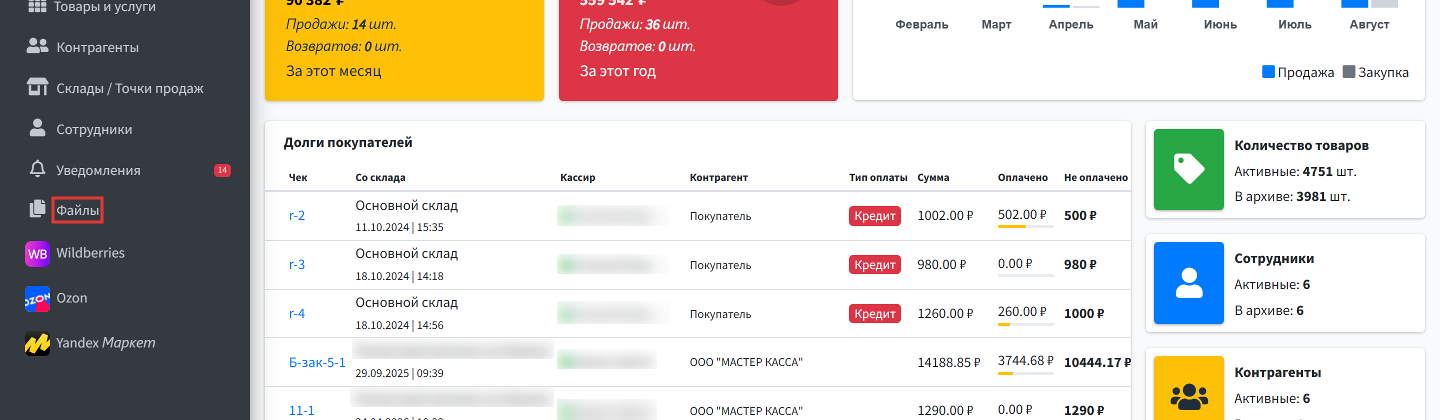Click Кредит badge in row r-4
The image size is (1440, 420).
[875, 314]
